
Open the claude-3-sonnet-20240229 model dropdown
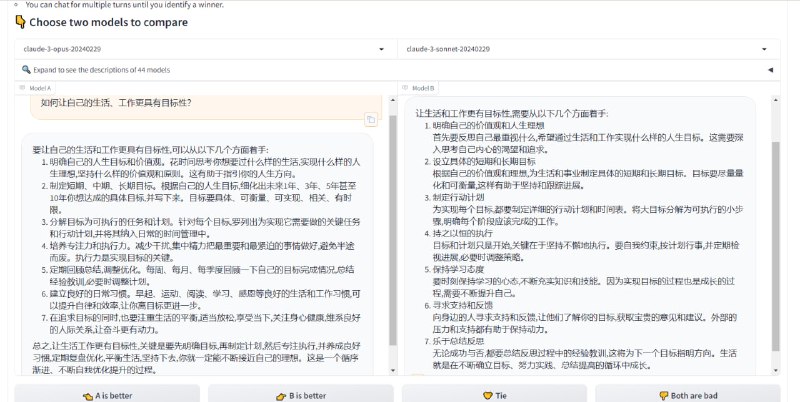585,49
